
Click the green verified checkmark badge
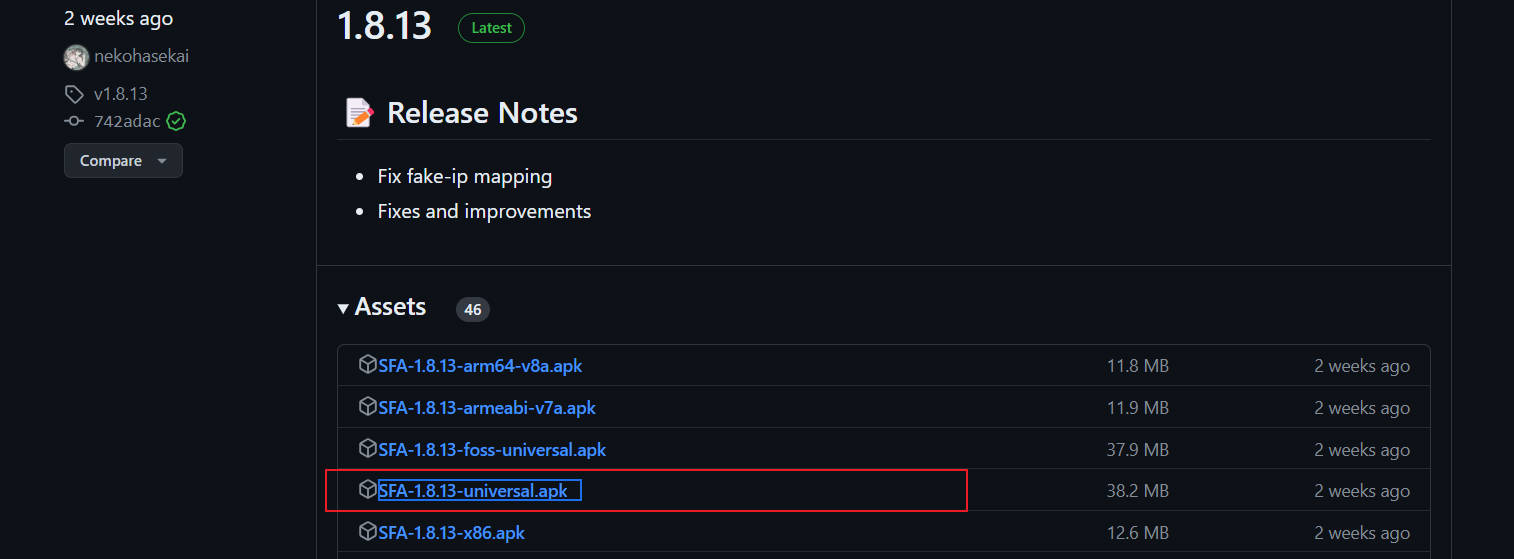point(176,121)
